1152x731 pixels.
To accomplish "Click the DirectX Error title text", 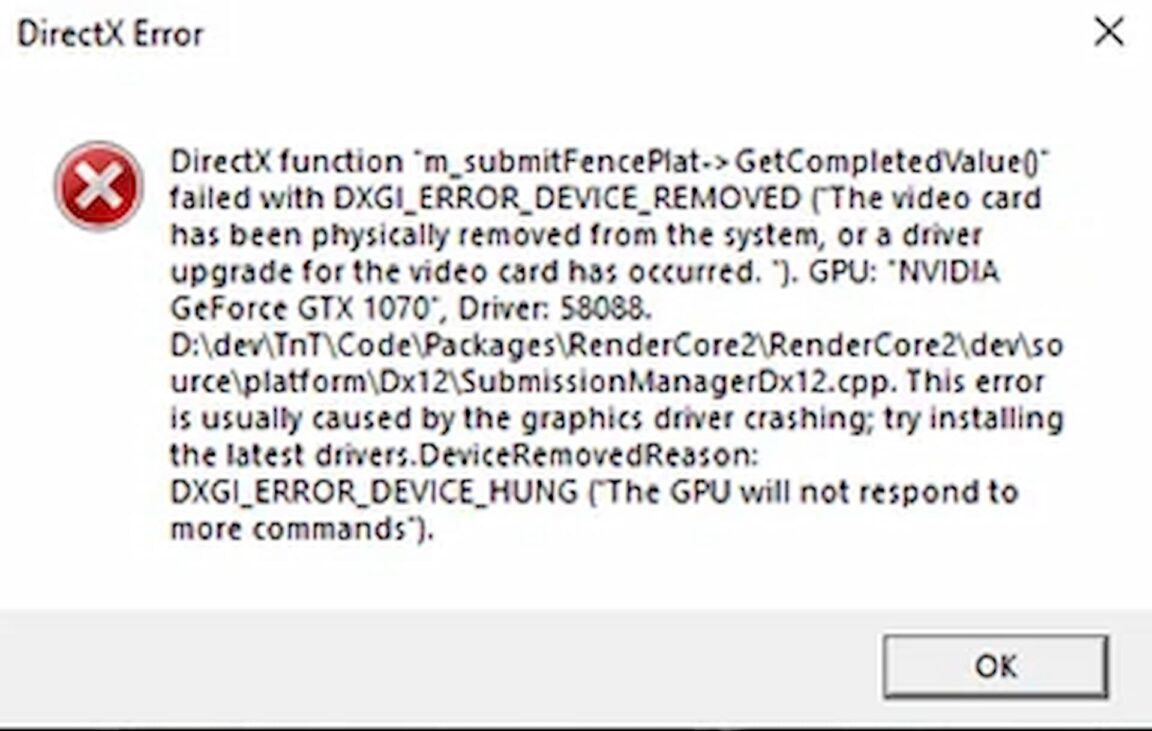I will click(x=110, y=31).
